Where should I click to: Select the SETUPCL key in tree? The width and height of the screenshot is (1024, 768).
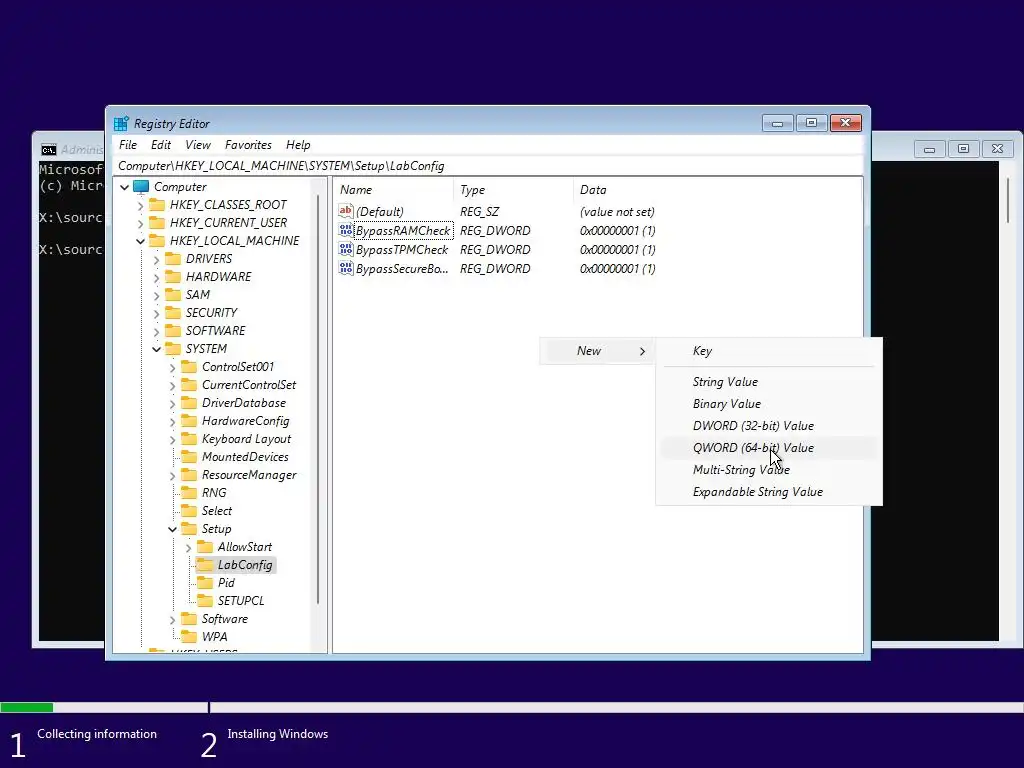(241, 601)
